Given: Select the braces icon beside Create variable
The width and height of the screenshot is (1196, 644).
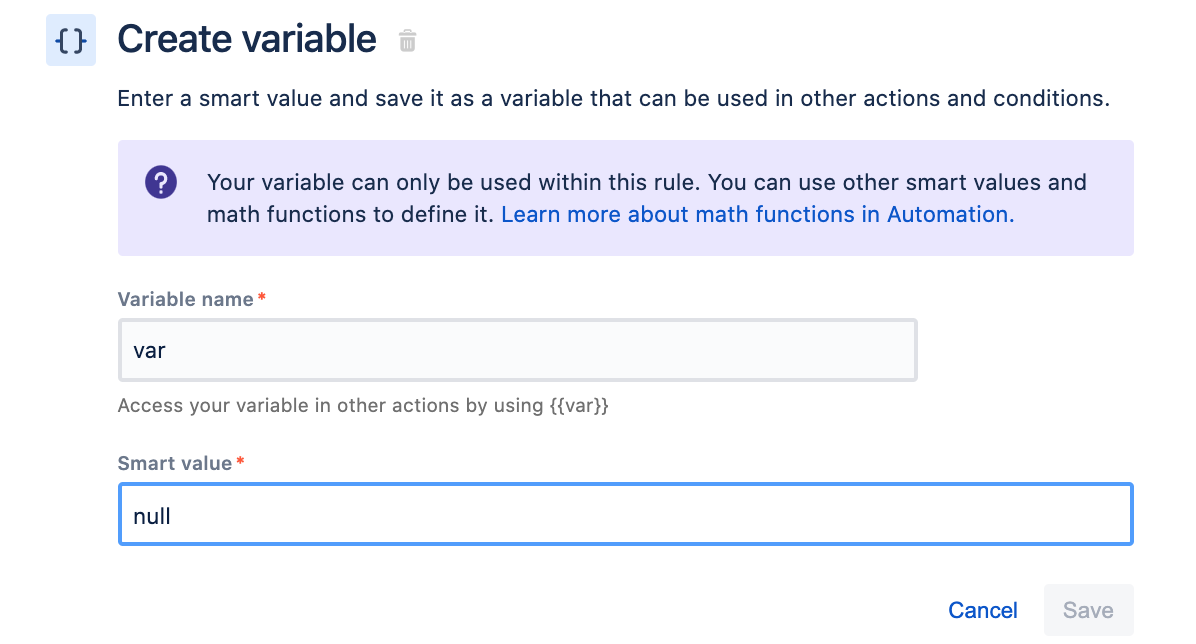Looking at the screenshot, I should (x=70, y=39).
